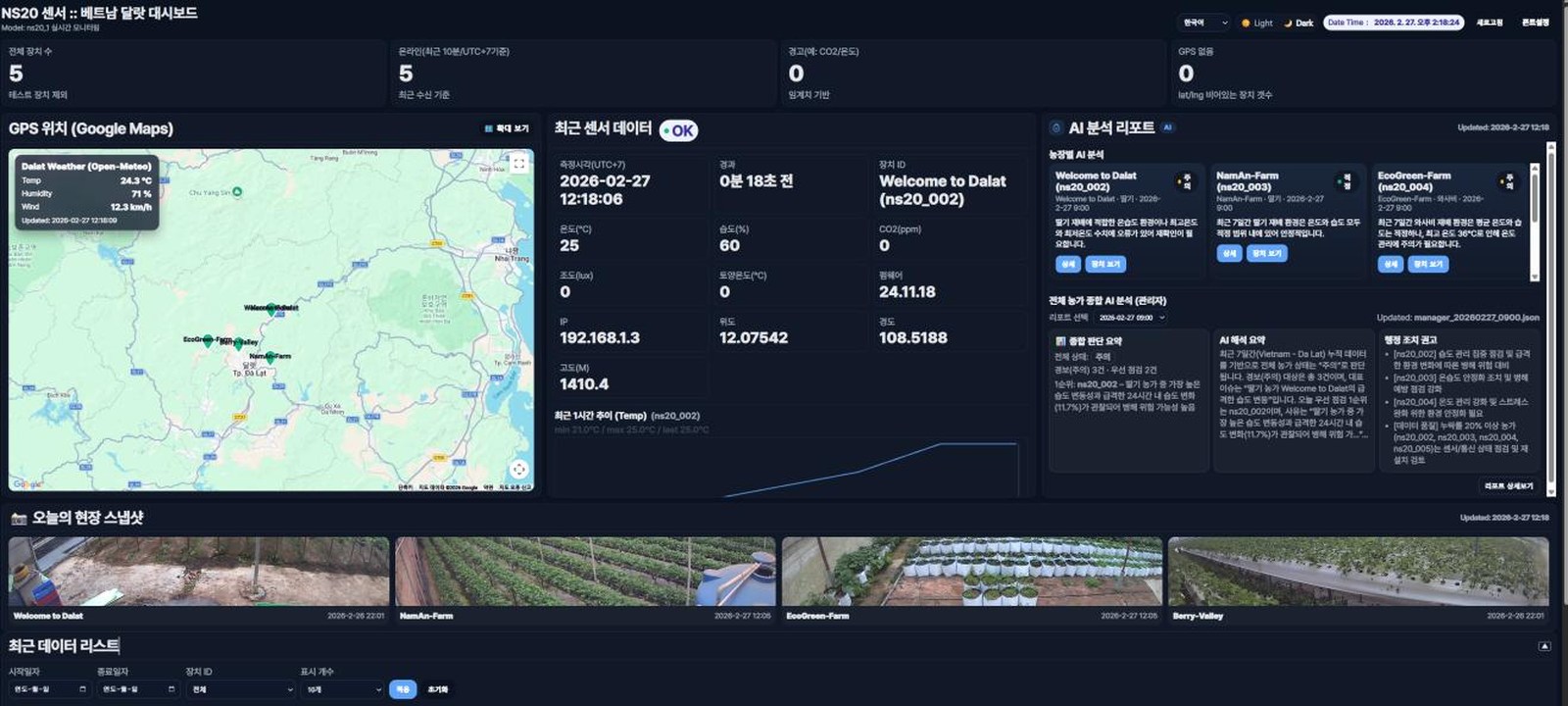Open the report detail view button
1568x706 pixels.
pos(1508,486)
